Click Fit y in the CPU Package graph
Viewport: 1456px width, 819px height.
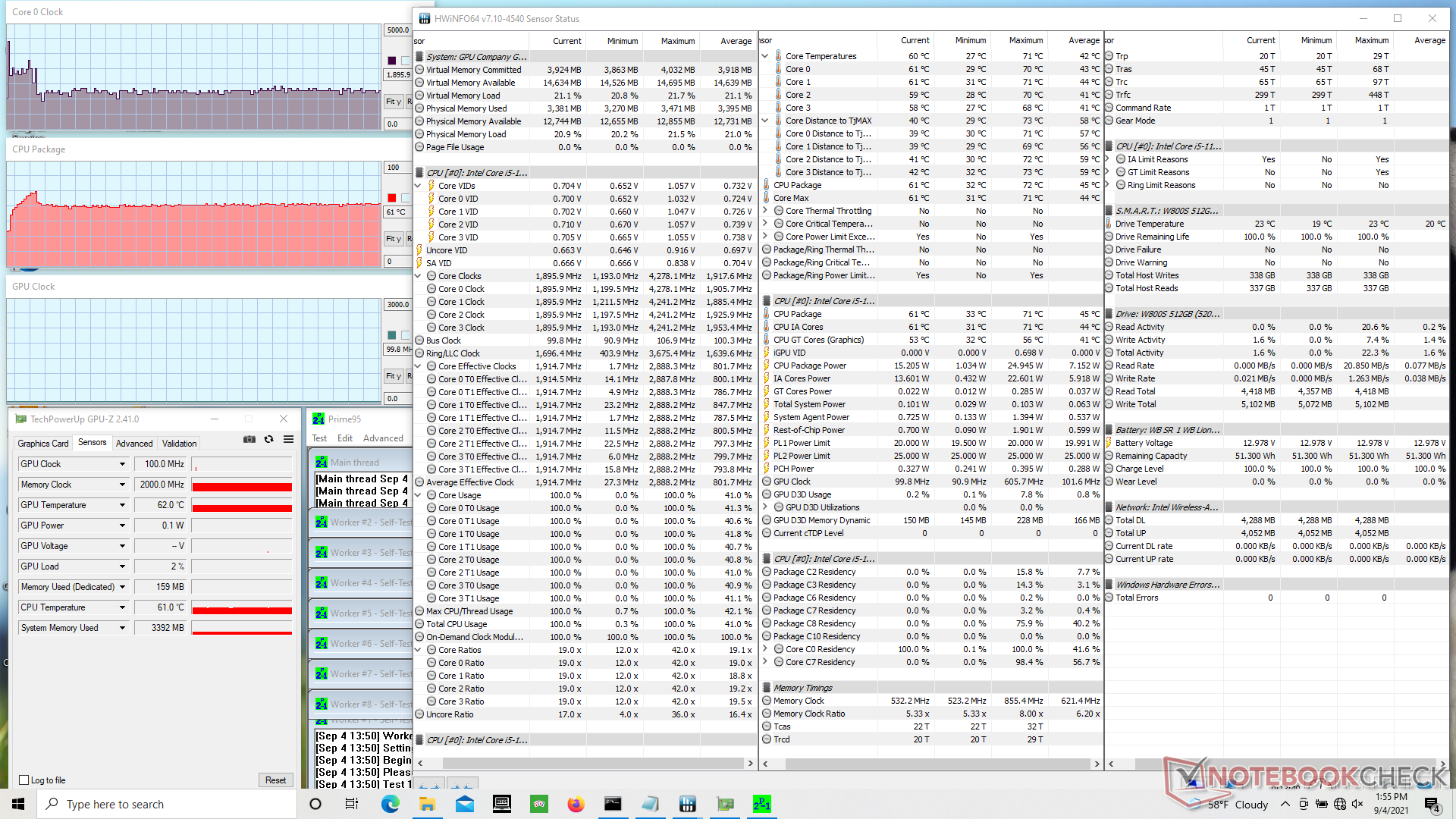393,238
